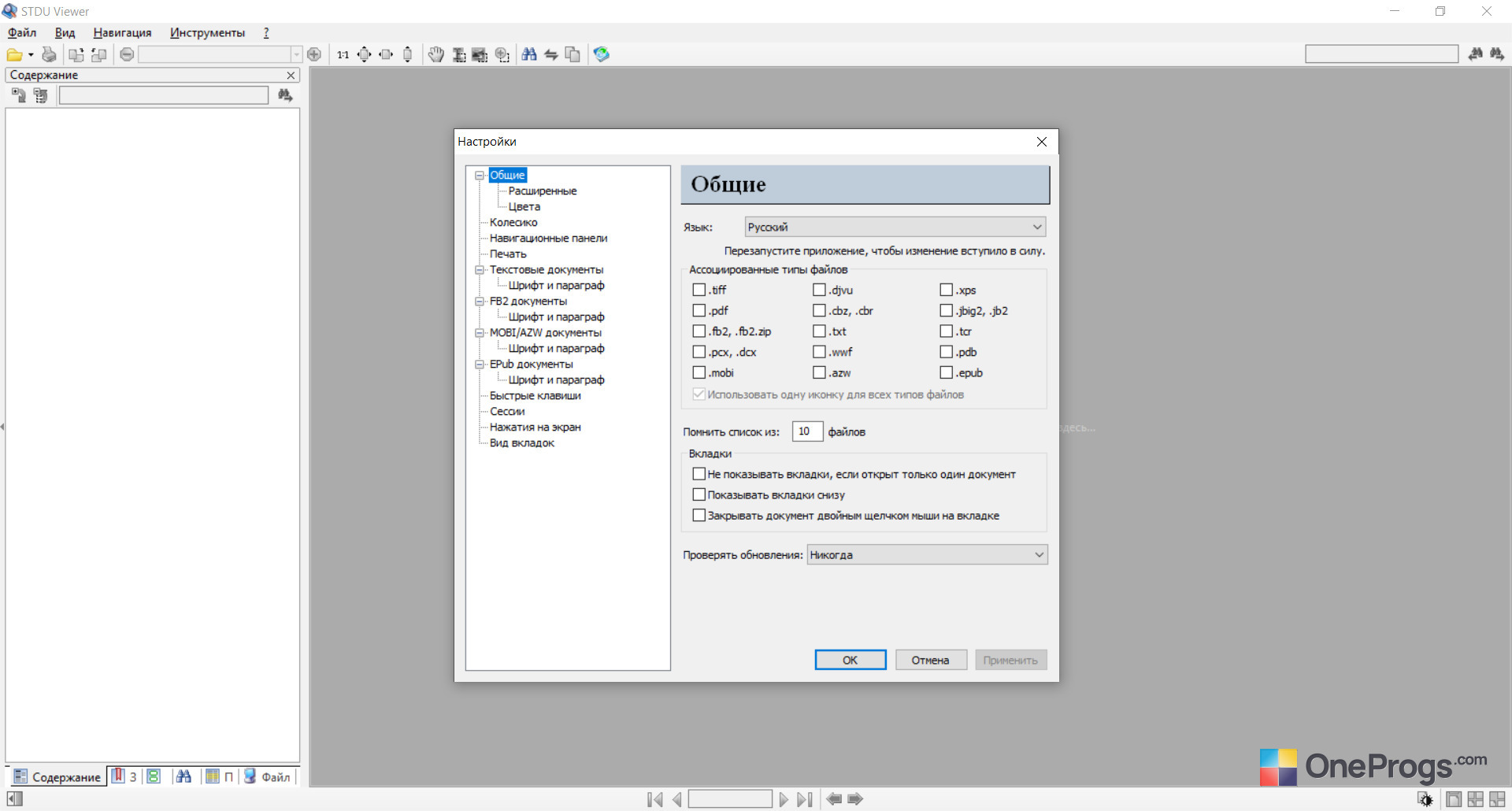Screen dimensions: 1512x811
Task: Set actual size with the 1:1 icon
Action: (343, 54)
